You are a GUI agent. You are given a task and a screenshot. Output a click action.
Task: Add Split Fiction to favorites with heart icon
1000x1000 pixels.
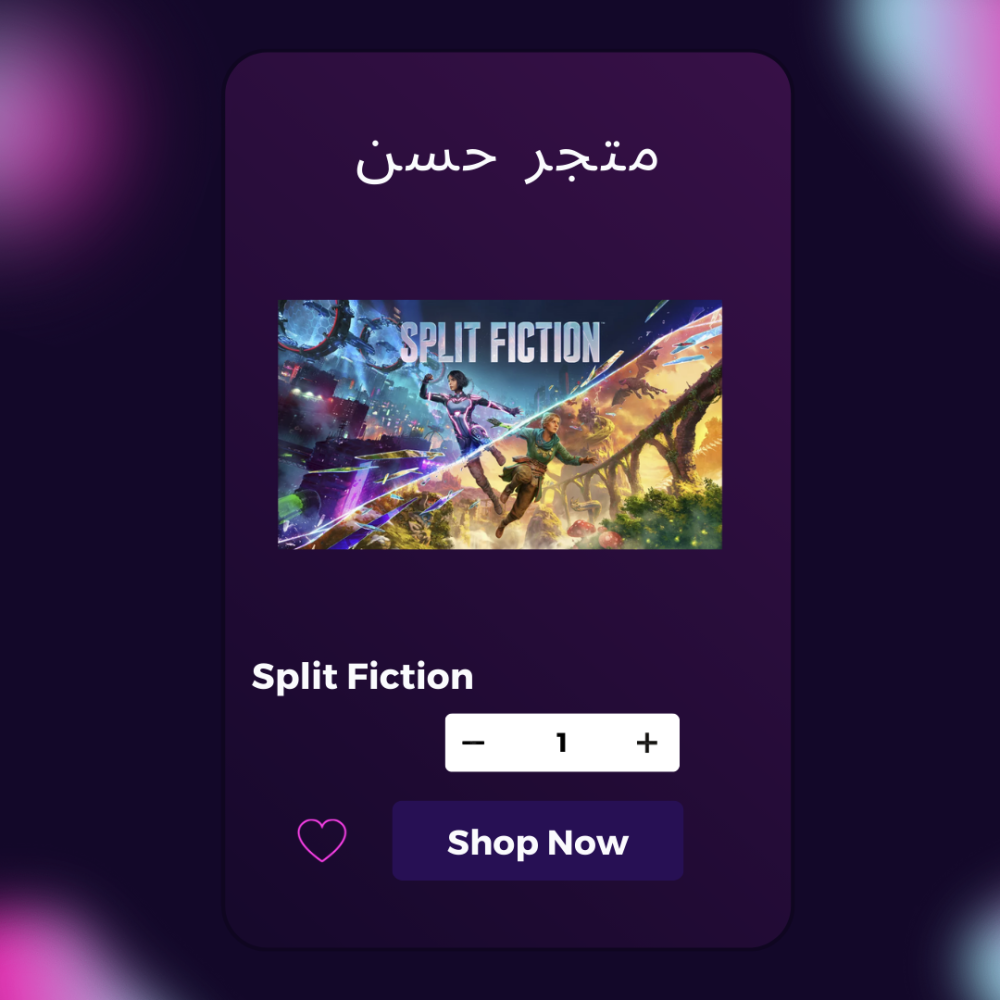pyautogui.click(x=322, y=840)
